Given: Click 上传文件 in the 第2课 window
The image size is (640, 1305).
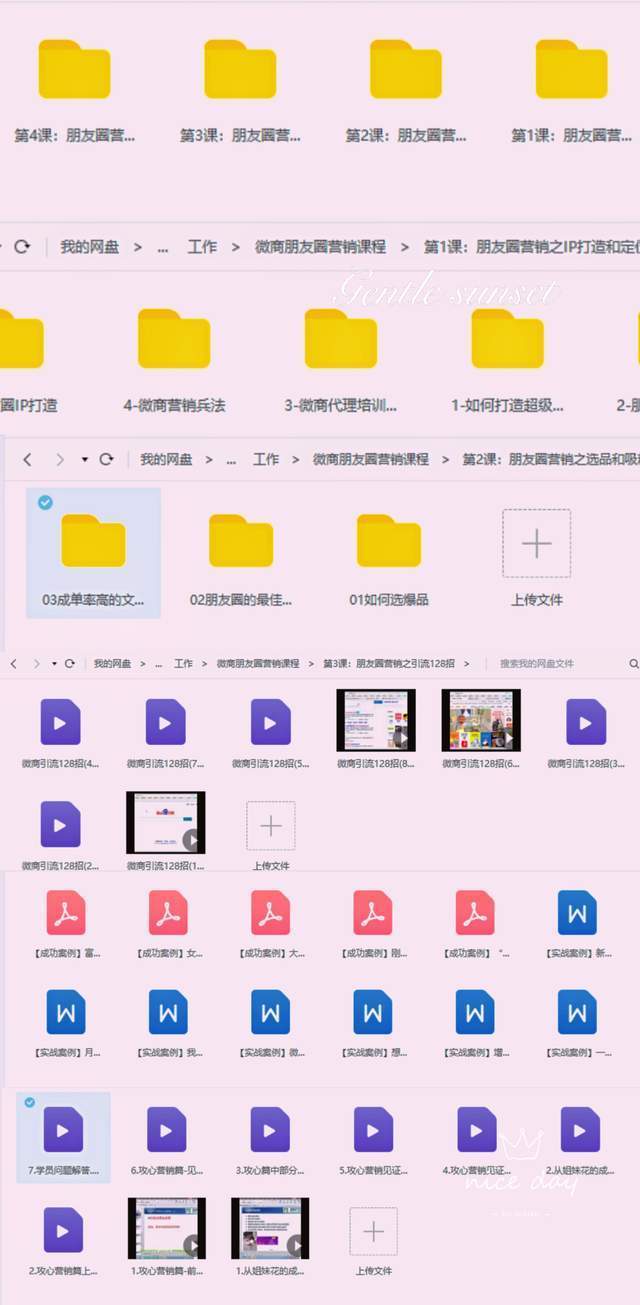Looking at the screenshot, I should click(537, 543).
